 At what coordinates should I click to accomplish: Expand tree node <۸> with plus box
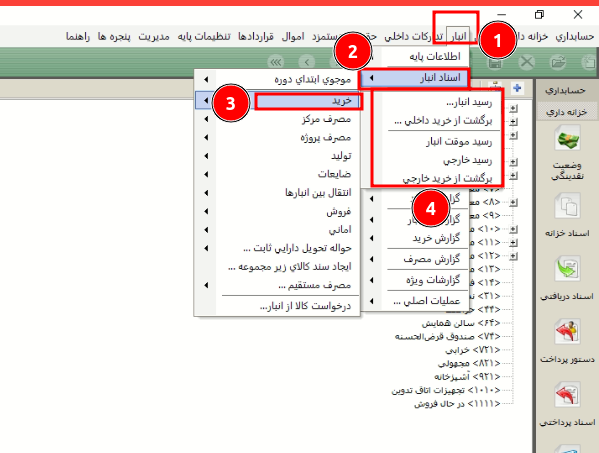[x=513, y=202]
